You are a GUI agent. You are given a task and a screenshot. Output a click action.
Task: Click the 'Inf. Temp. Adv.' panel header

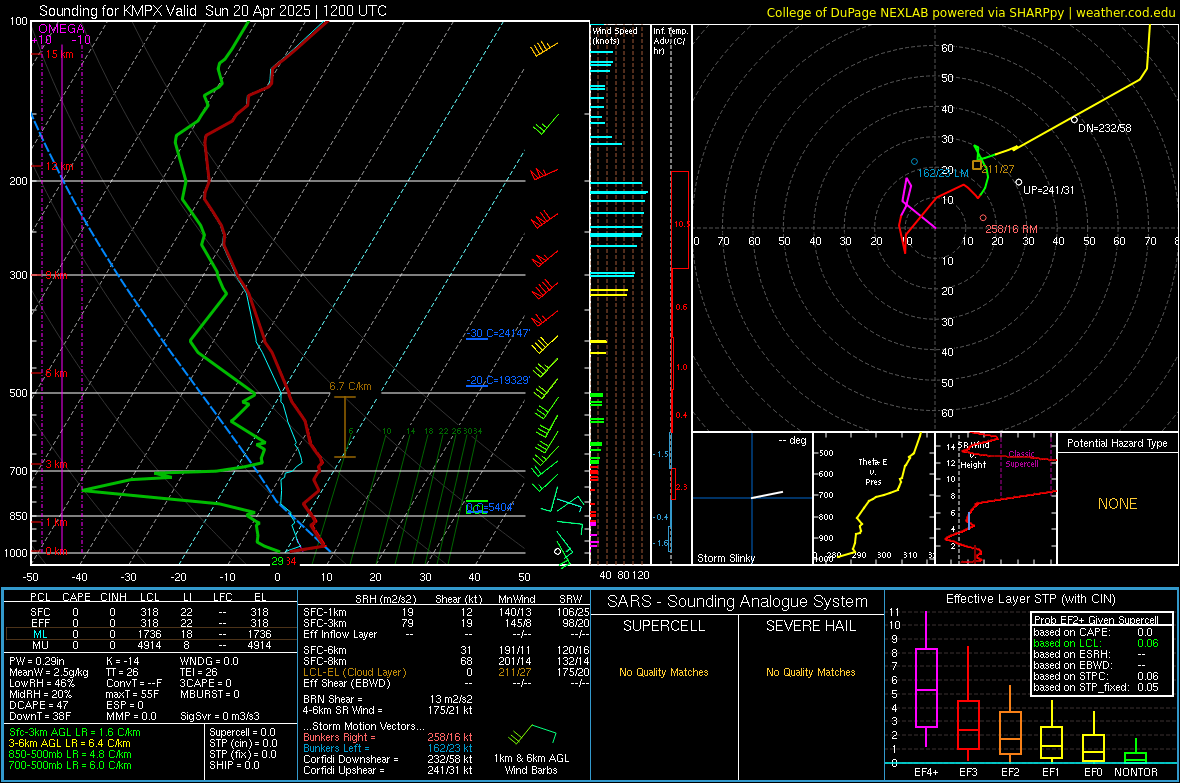click(670, 41)
